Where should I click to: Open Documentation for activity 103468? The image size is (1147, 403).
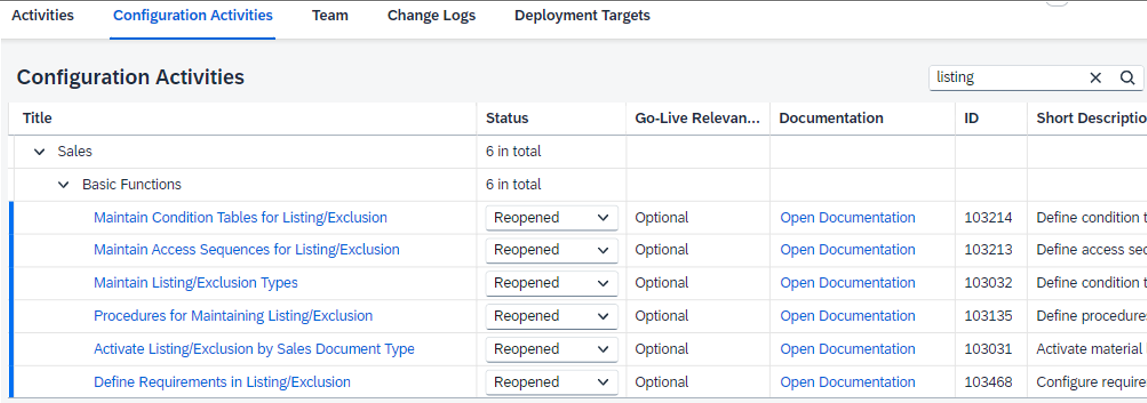coord(848,382)
